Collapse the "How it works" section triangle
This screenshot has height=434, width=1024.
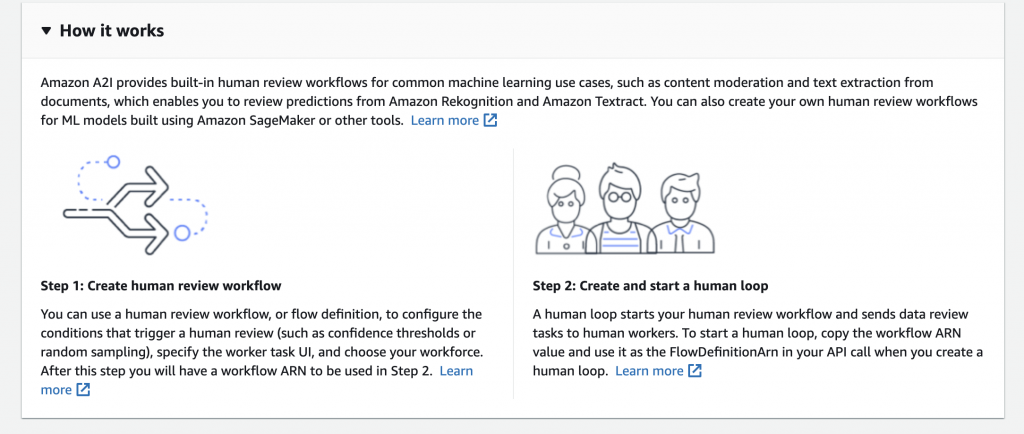point(46,31)
